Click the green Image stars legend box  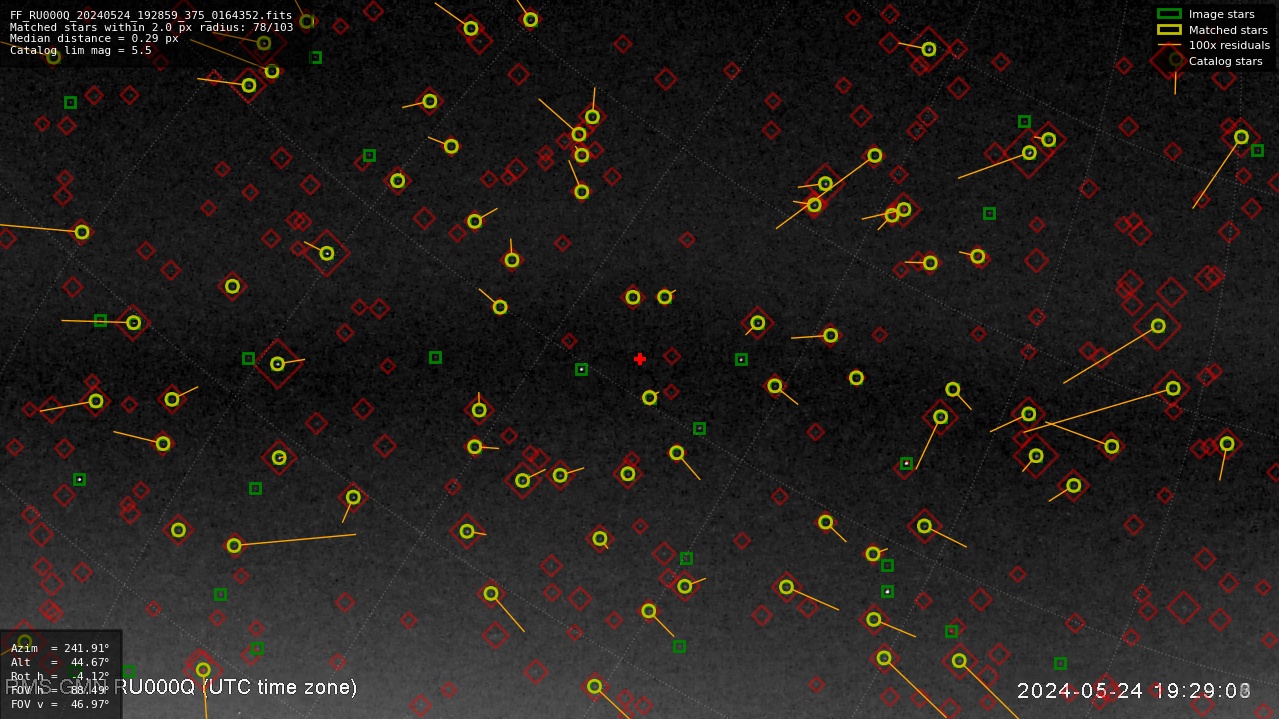point(1169,14)
